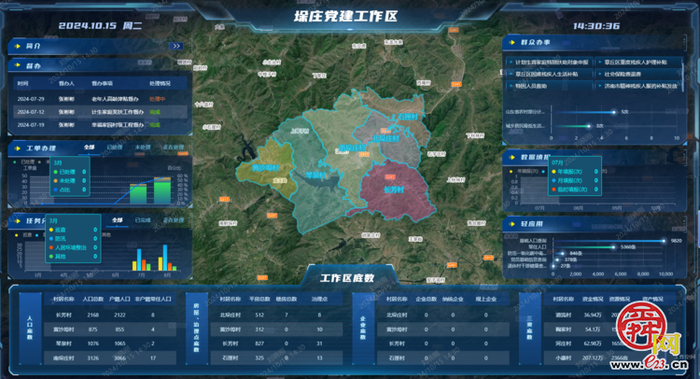The width and height of the screenshot is (700, 379).
Task: Click the yellow arrow icon beside 简介
Action: [18, 46]
